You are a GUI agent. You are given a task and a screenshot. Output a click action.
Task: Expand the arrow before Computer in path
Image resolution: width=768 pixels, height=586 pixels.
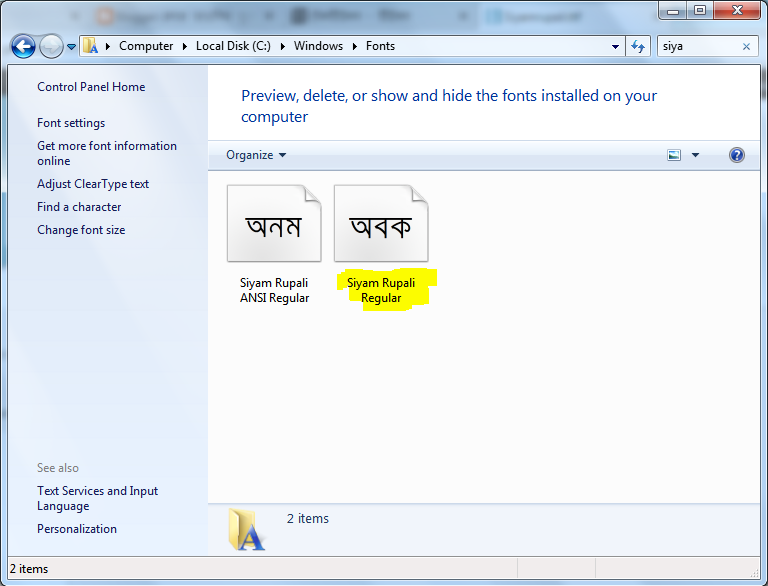[x=108, y=47]
